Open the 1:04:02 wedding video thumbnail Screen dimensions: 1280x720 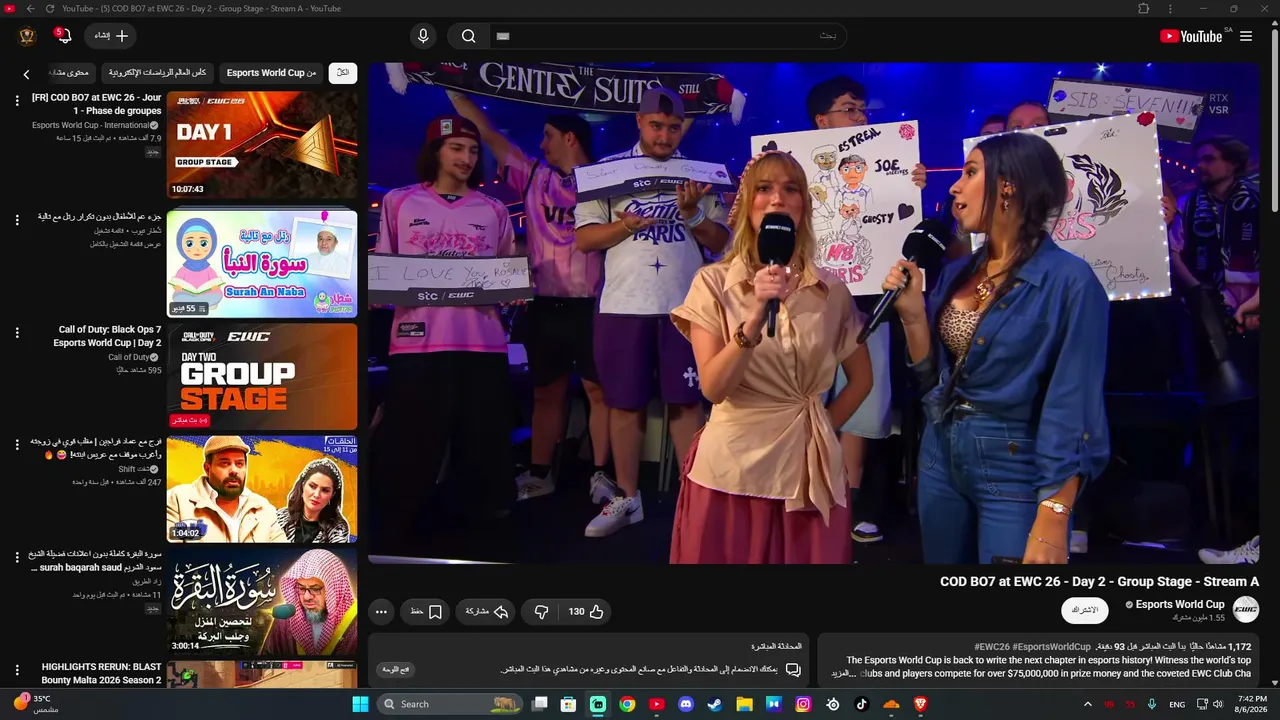(x=262, y=489)
